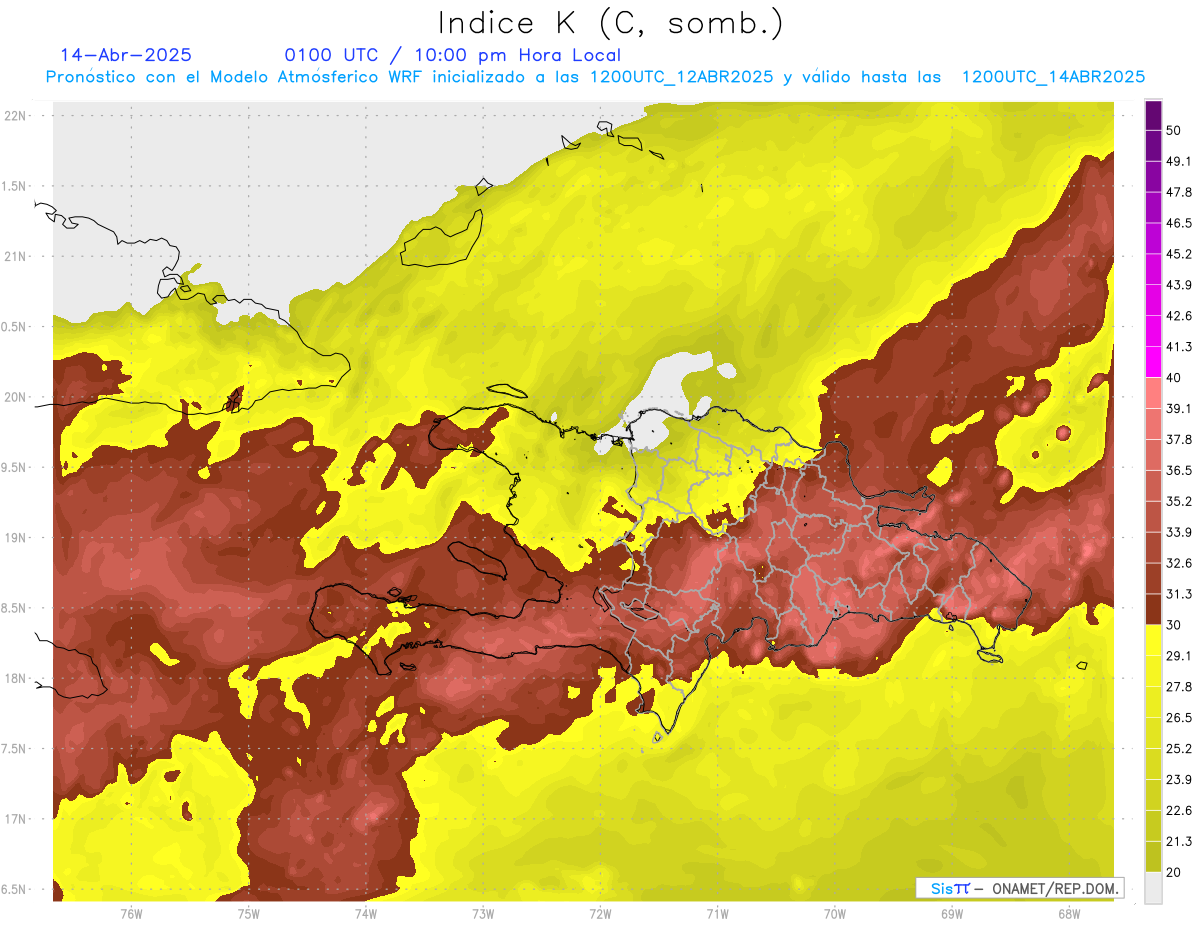The height and width of the screenshot is (927, 1200).
Task: Click the longitude label '70W'
Action: coord(834,914)
